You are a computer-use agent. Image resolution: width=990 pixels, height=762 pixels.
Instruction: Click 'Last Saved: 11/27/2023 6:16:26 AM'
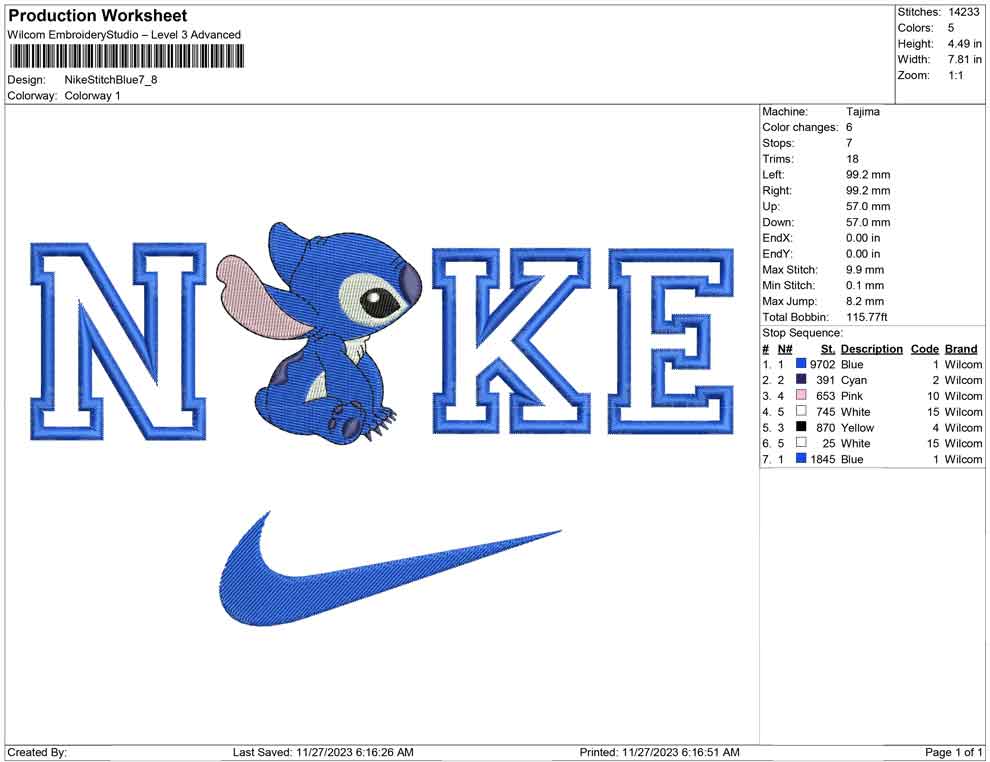tap(323, 752)
